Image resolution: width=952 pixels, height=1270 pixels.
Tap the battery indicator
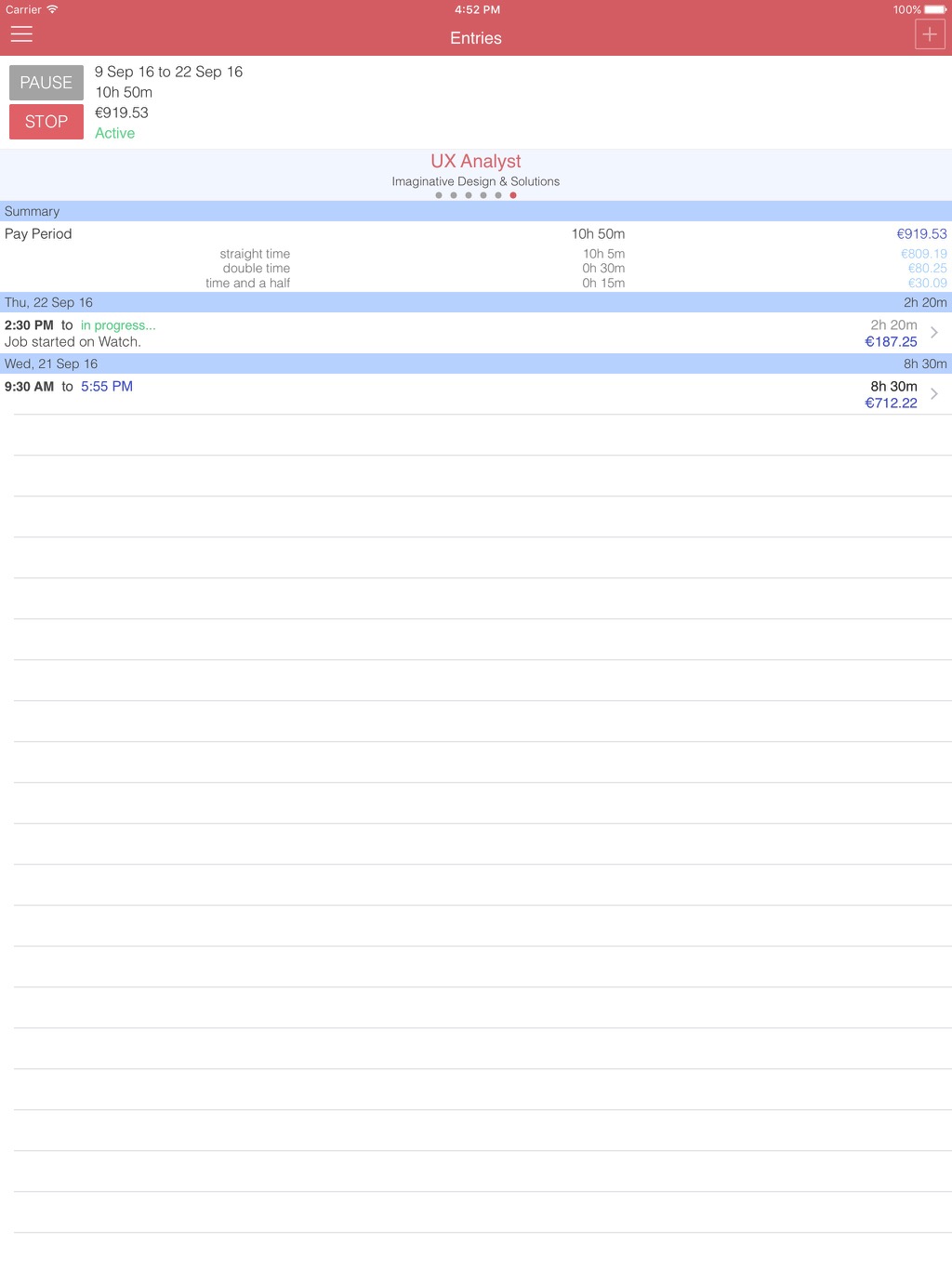pyautogui.click(x=935, y=9)
